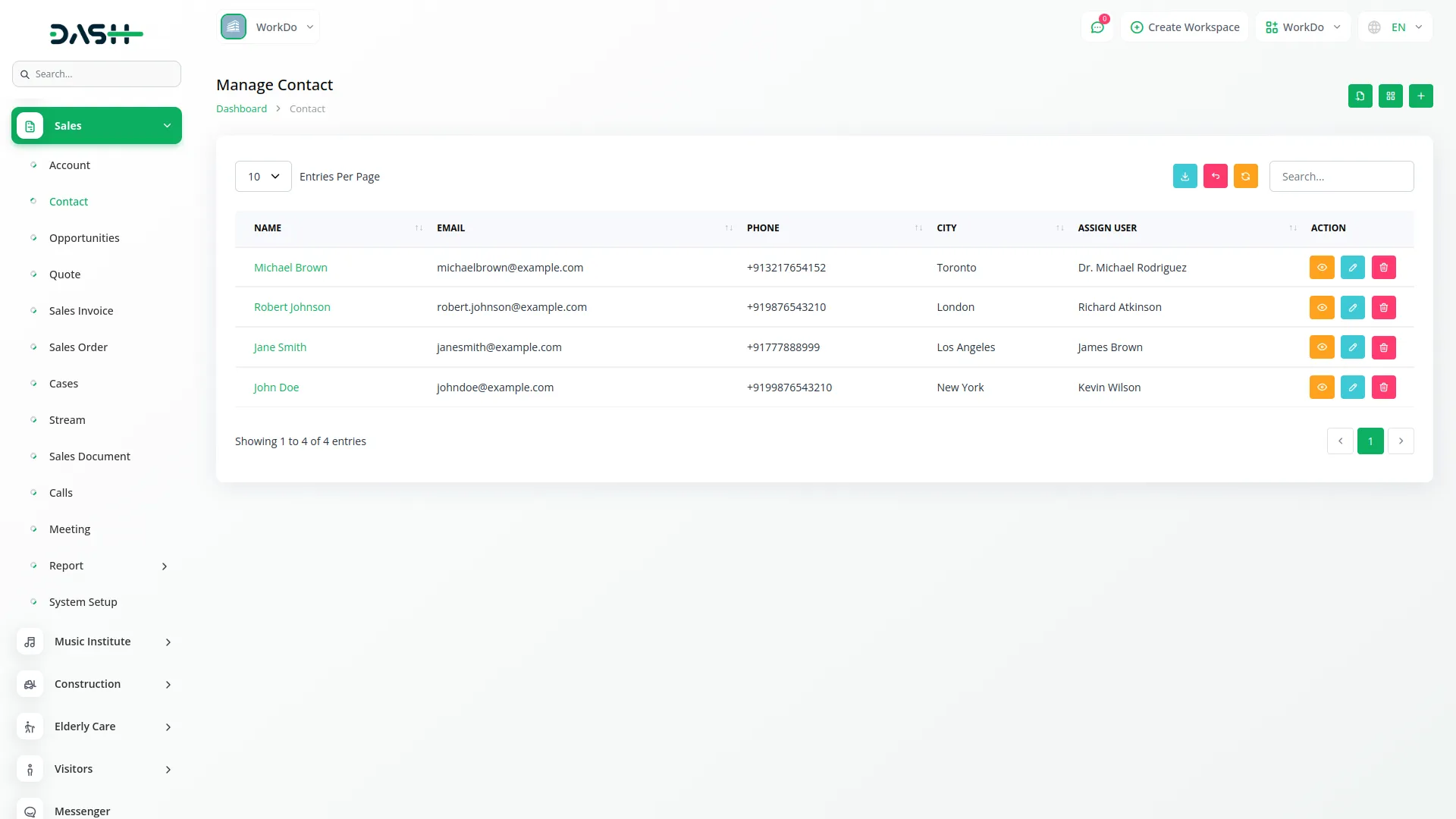Click the orange refresh table icon
Viewport: 1456px width, 819px height.
tap(1245, 176)
